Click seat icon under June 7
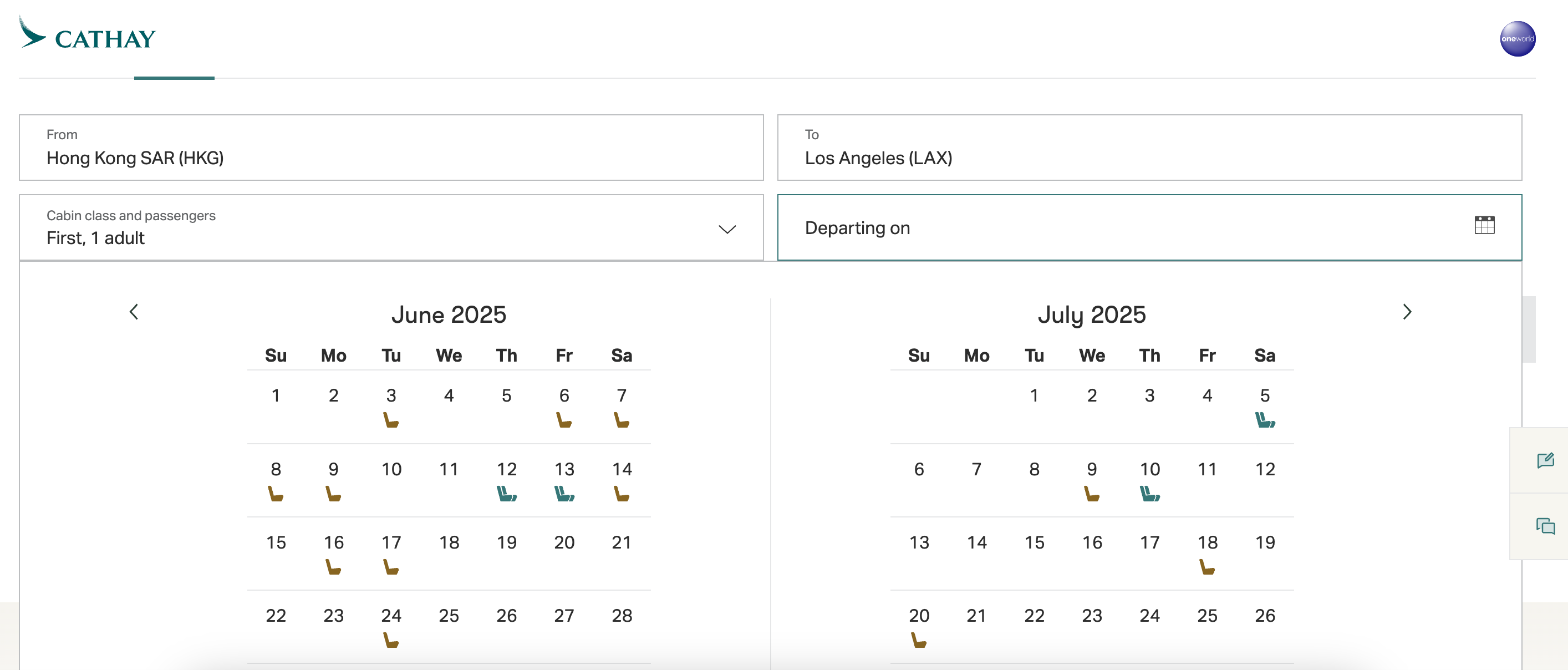The height and width of the screenshot is (670, 1568). [x=622, y=420]
